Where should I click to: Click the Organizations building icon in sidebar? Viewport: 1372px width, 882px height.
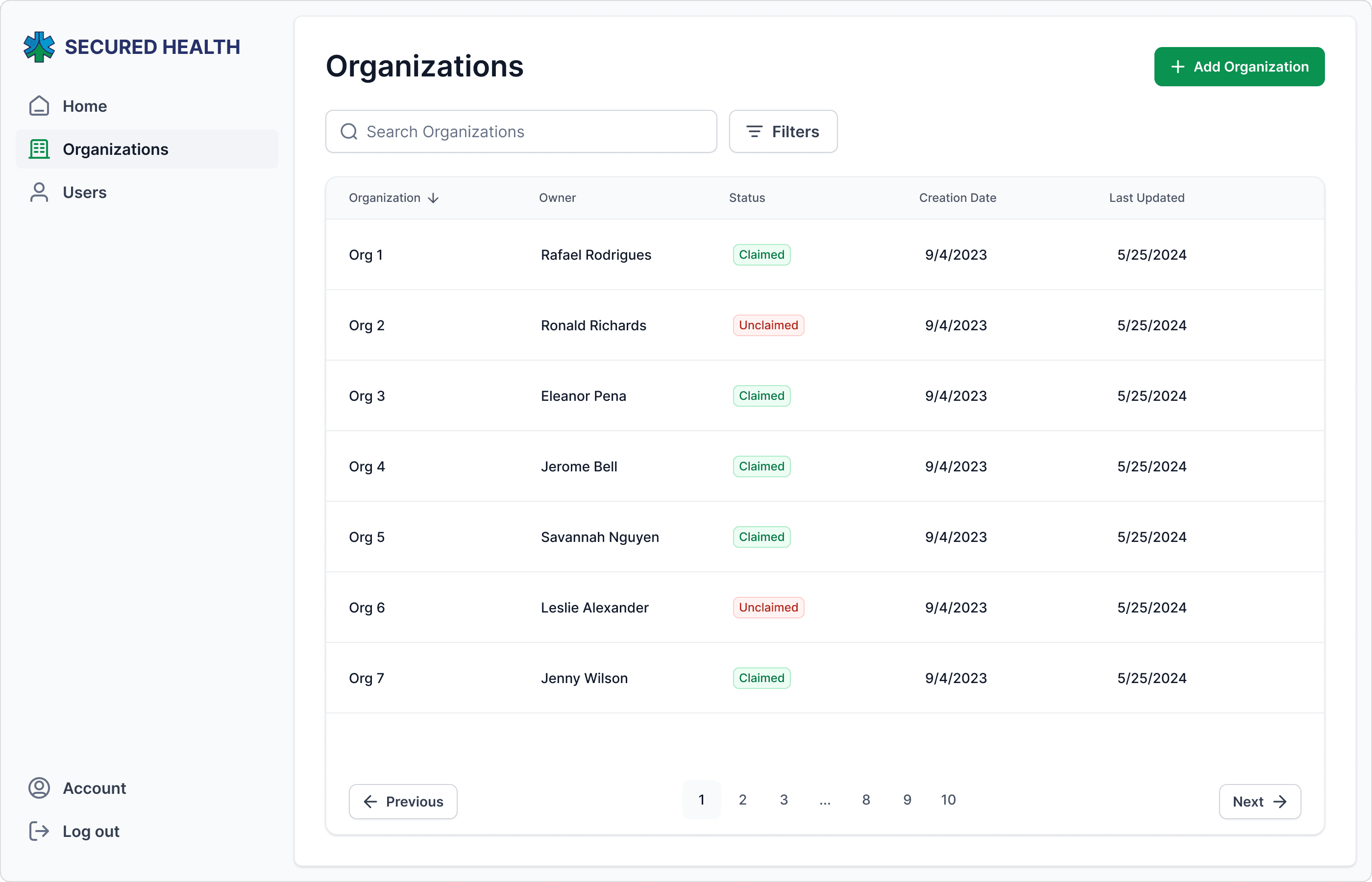pos(39,149)
